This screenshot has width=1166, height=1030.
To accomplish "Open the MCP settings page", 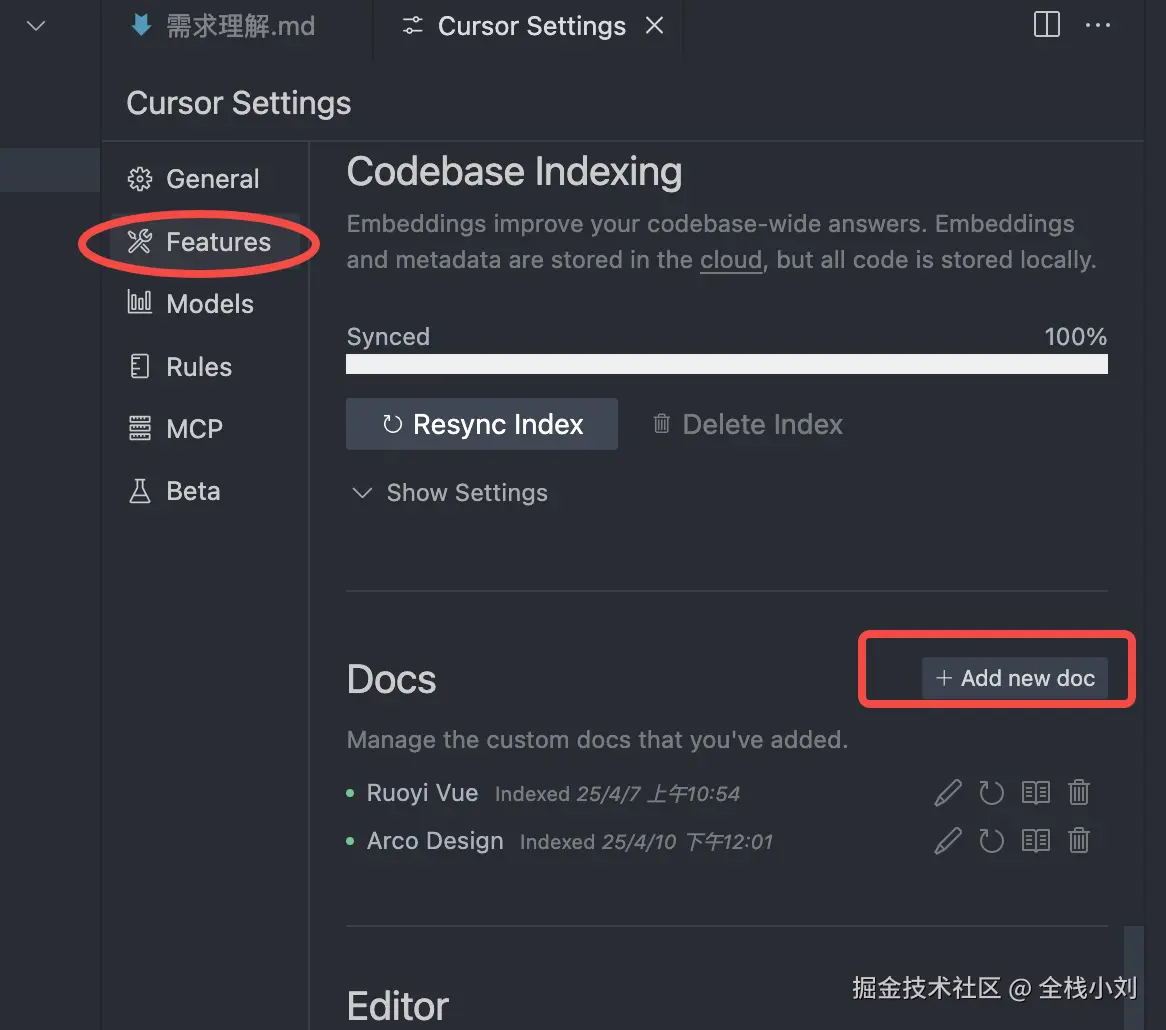I will pyautogui.click(x=176, y=428).
